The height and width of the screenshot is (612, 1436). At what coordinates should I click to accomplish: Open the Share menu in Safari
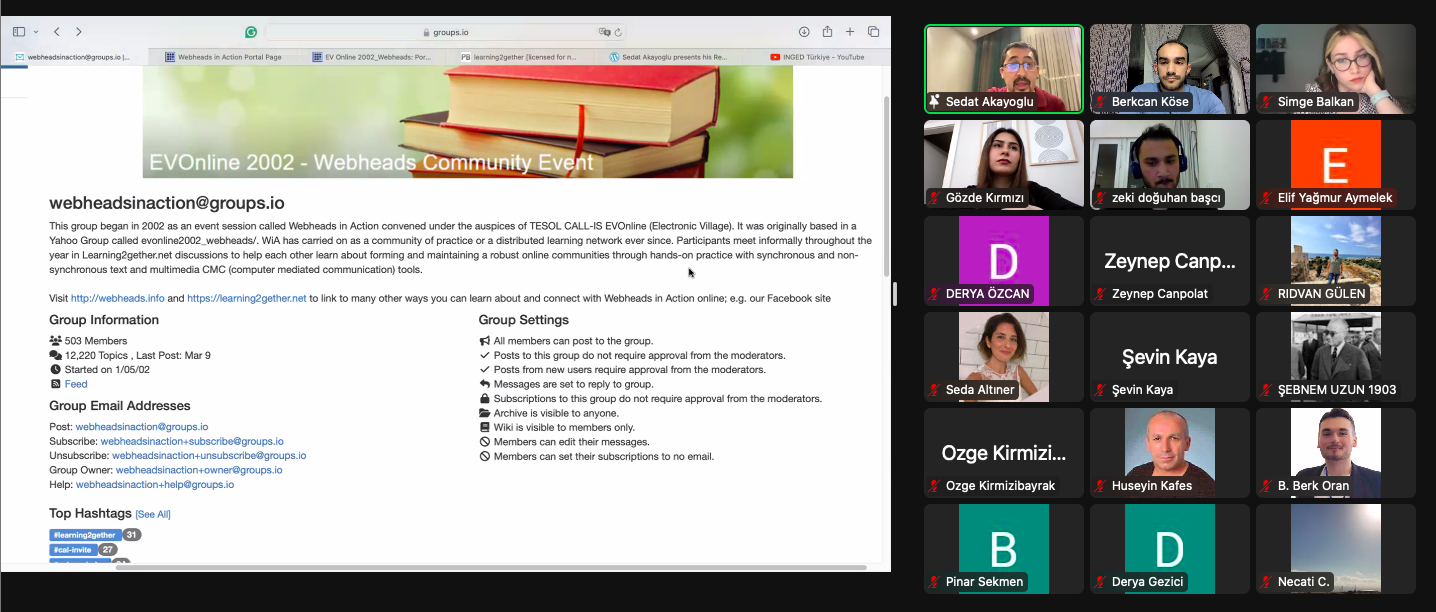coord(827,32)
